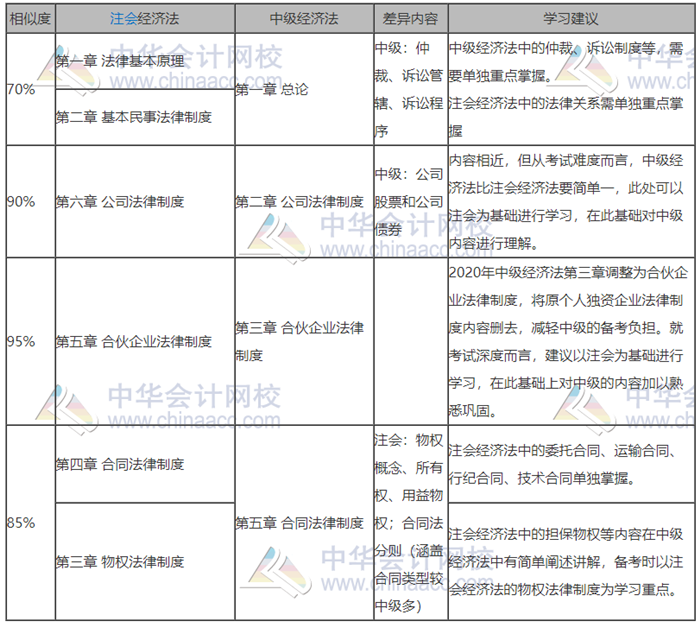Viewport: 700px width, 627px height.
Task: Open the blue 注会 link in header
Action: (x=124, y=19)
